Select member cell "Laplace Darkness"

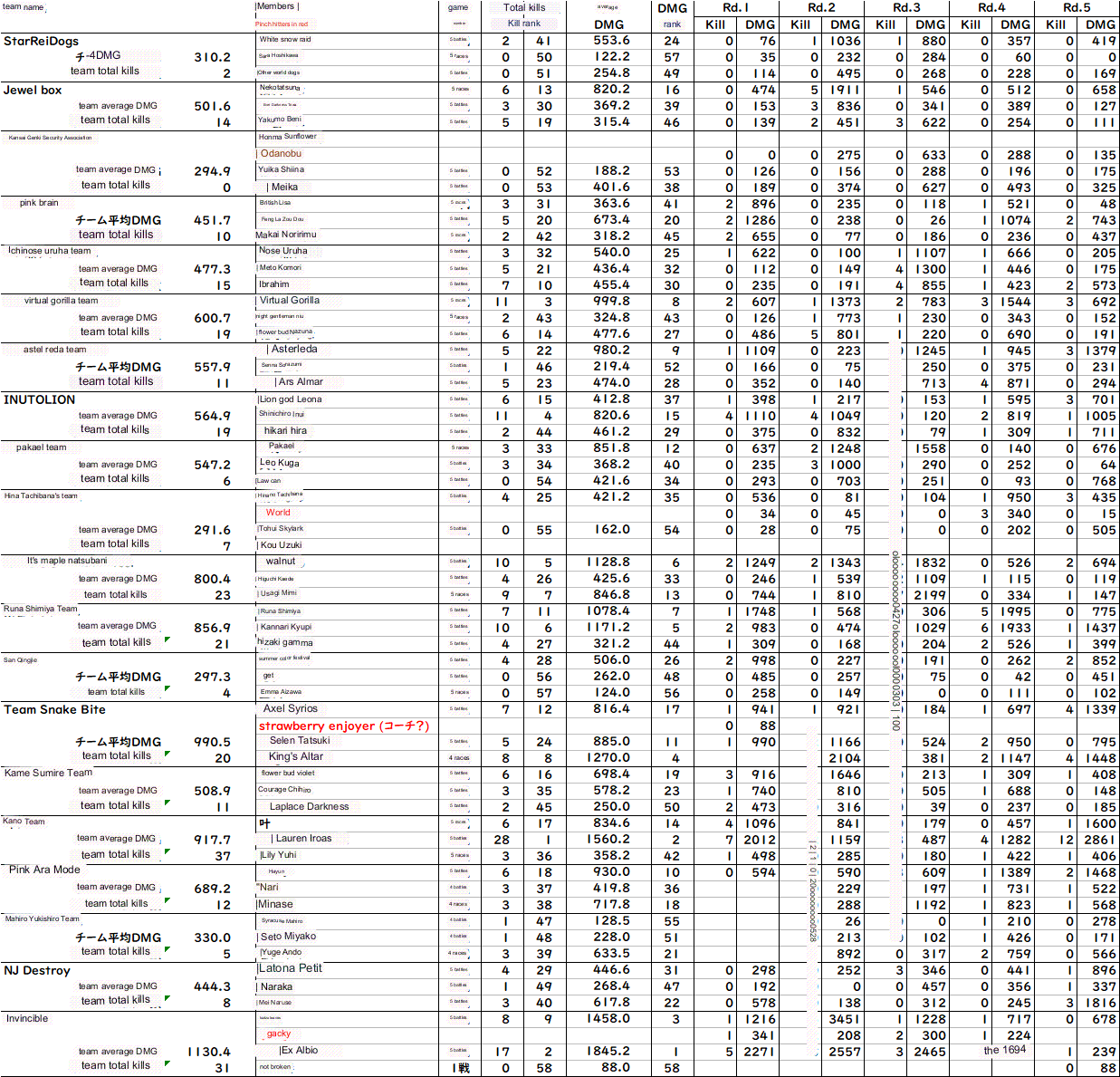(309, 806)
